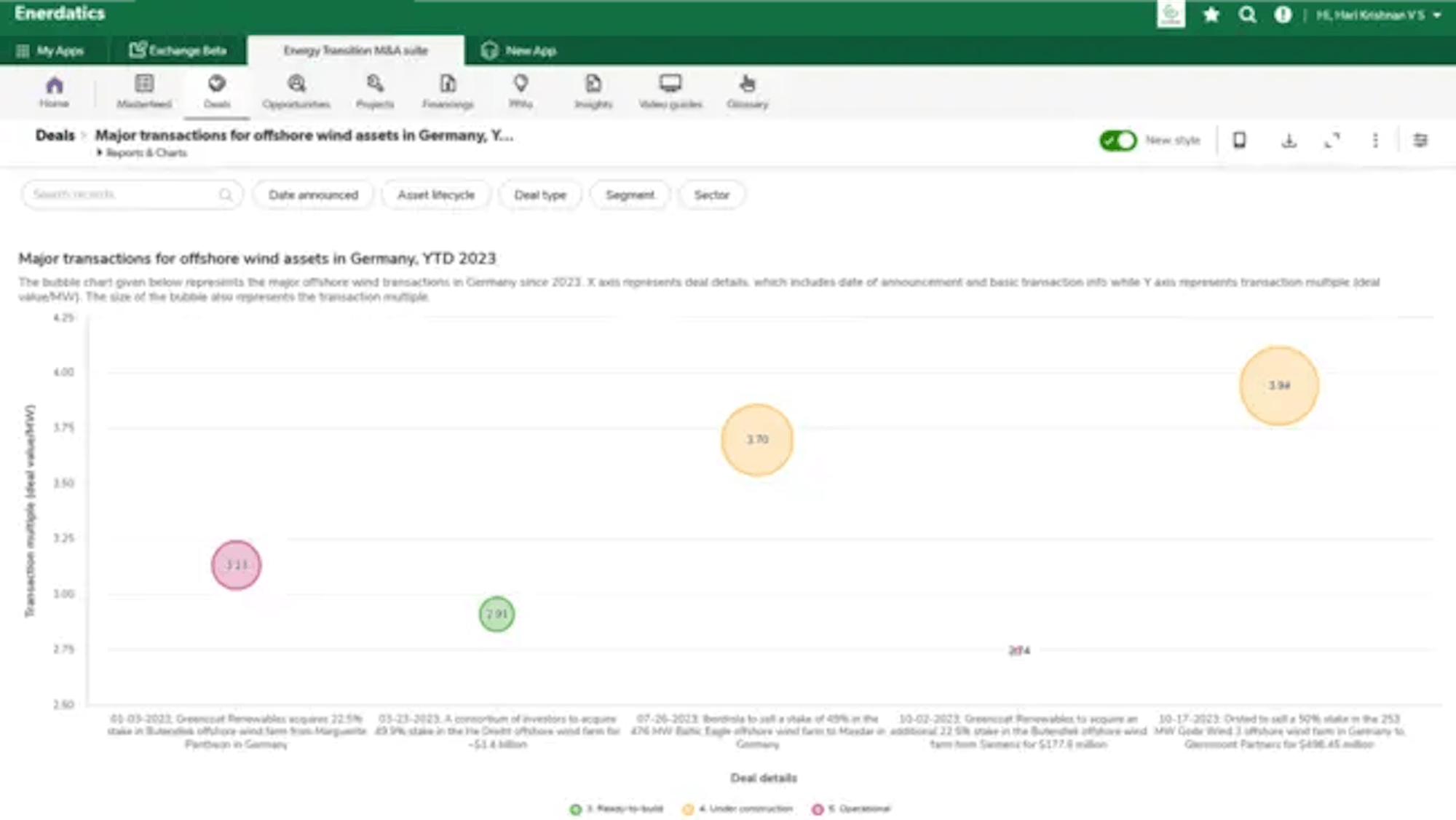Click the search records magnifier icon
The width and height of the screenshot is (1456, 820).
point(226,194)
